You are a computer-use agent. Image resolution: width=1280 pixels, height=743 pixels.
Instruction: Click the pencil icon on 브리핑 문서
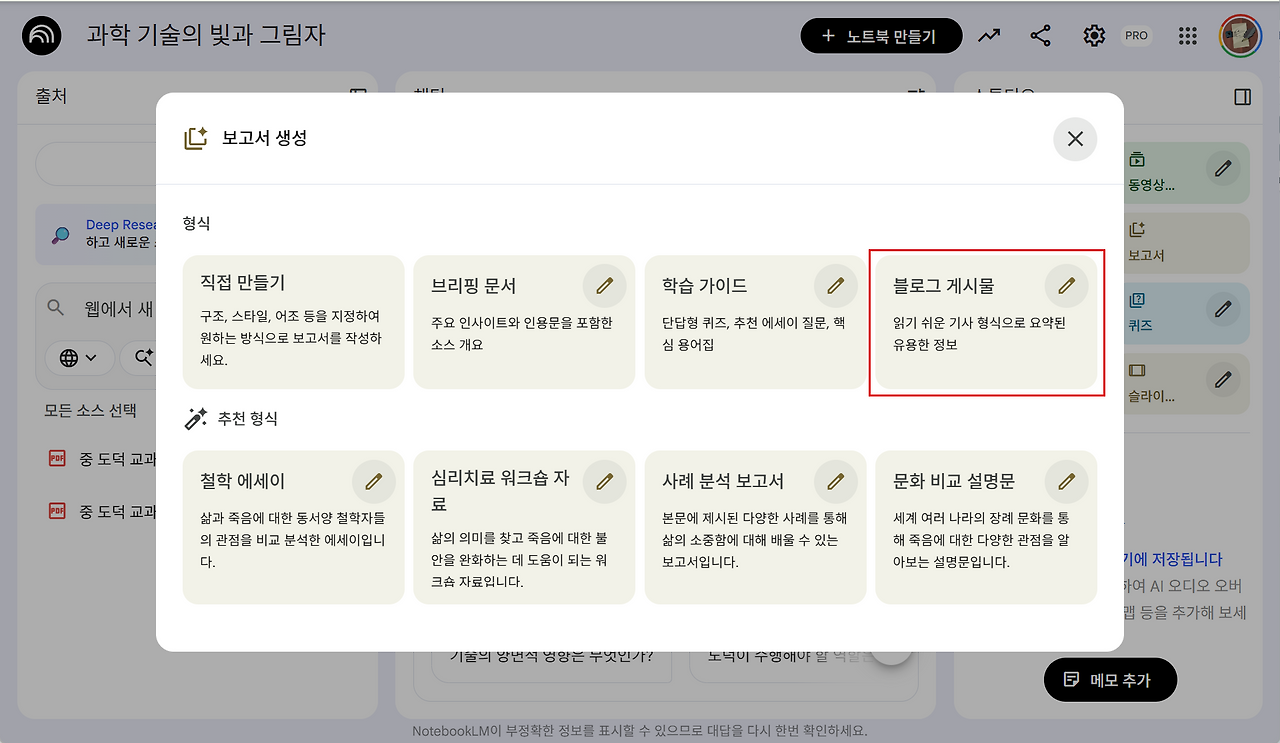click(x=604, y=286)
